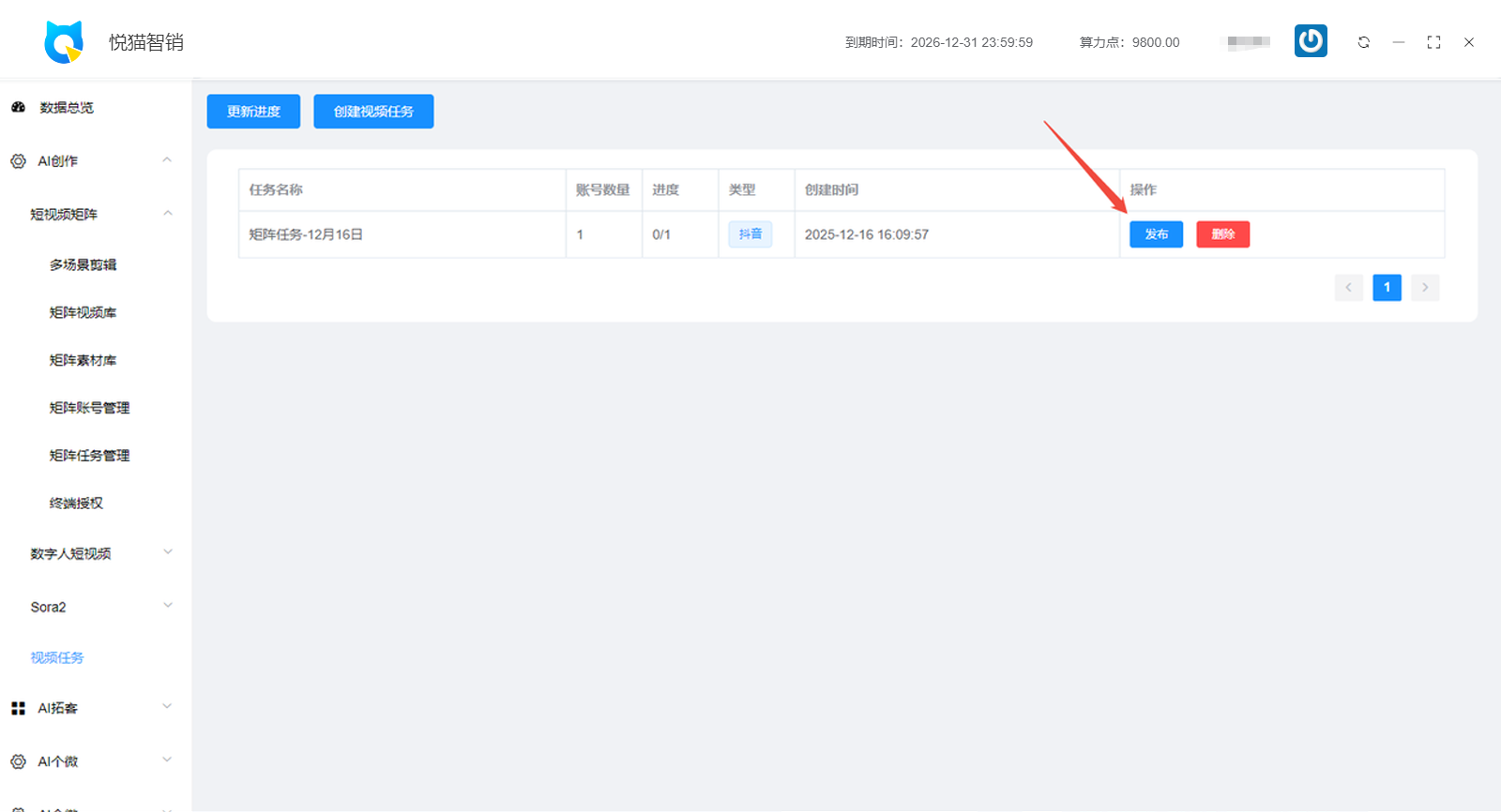This screenshot has width=1501, height=812.
Task: Click the AI创作 gear icon
Action: point(18,161)
